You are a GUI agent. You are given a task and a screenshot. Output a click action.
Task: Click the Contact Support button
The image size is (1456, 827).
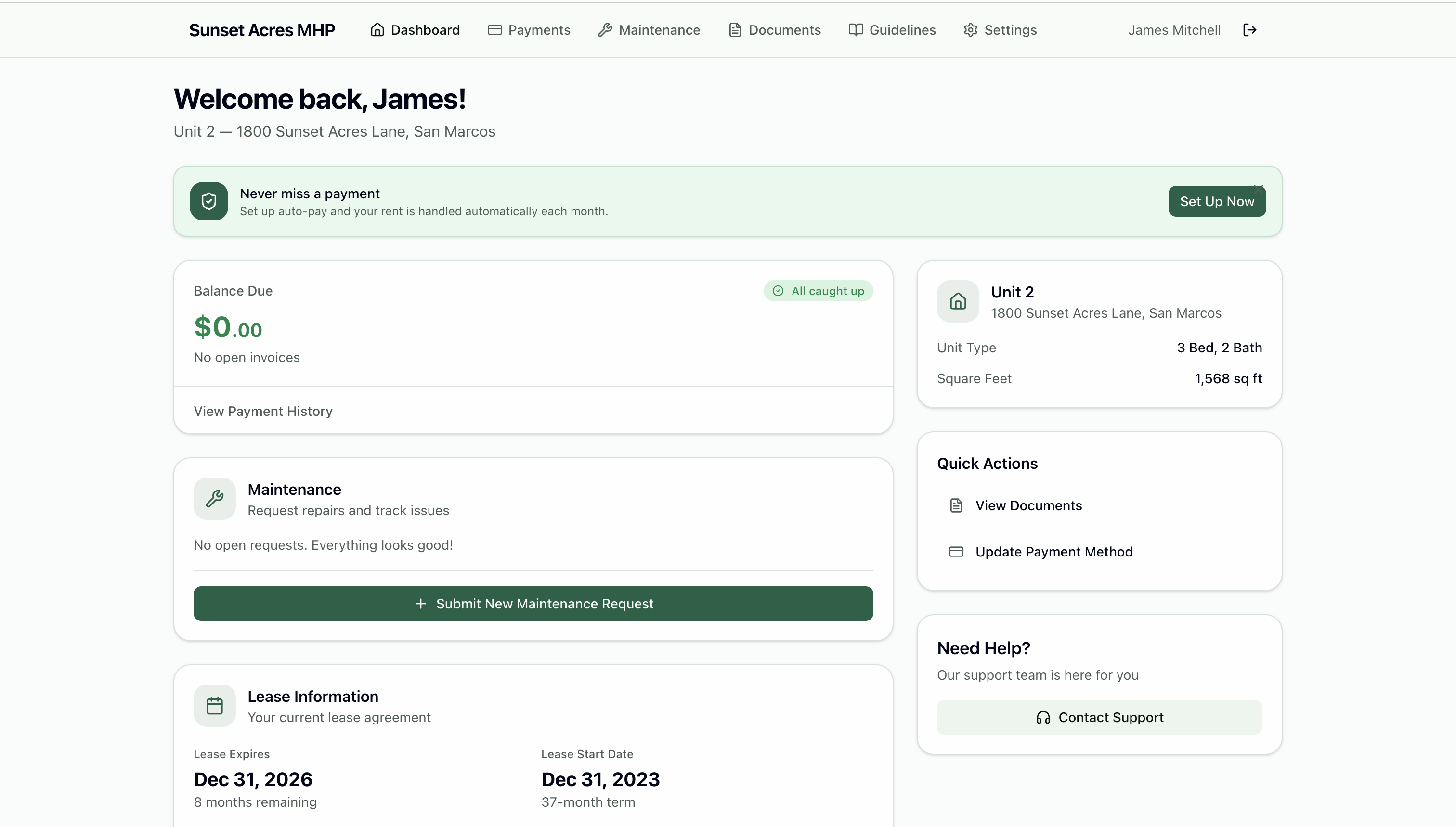click(x=1099, y=717)
